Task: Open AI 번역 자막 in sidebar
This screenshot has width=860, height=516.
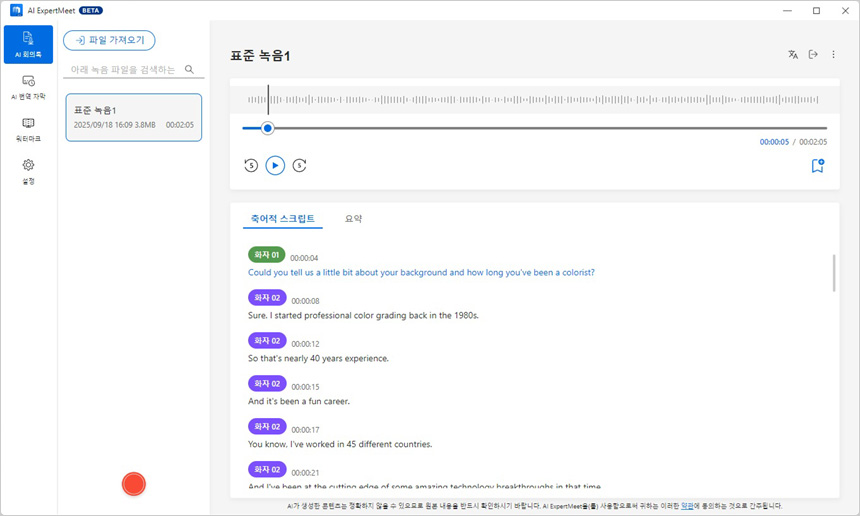Action: (28, 86)
